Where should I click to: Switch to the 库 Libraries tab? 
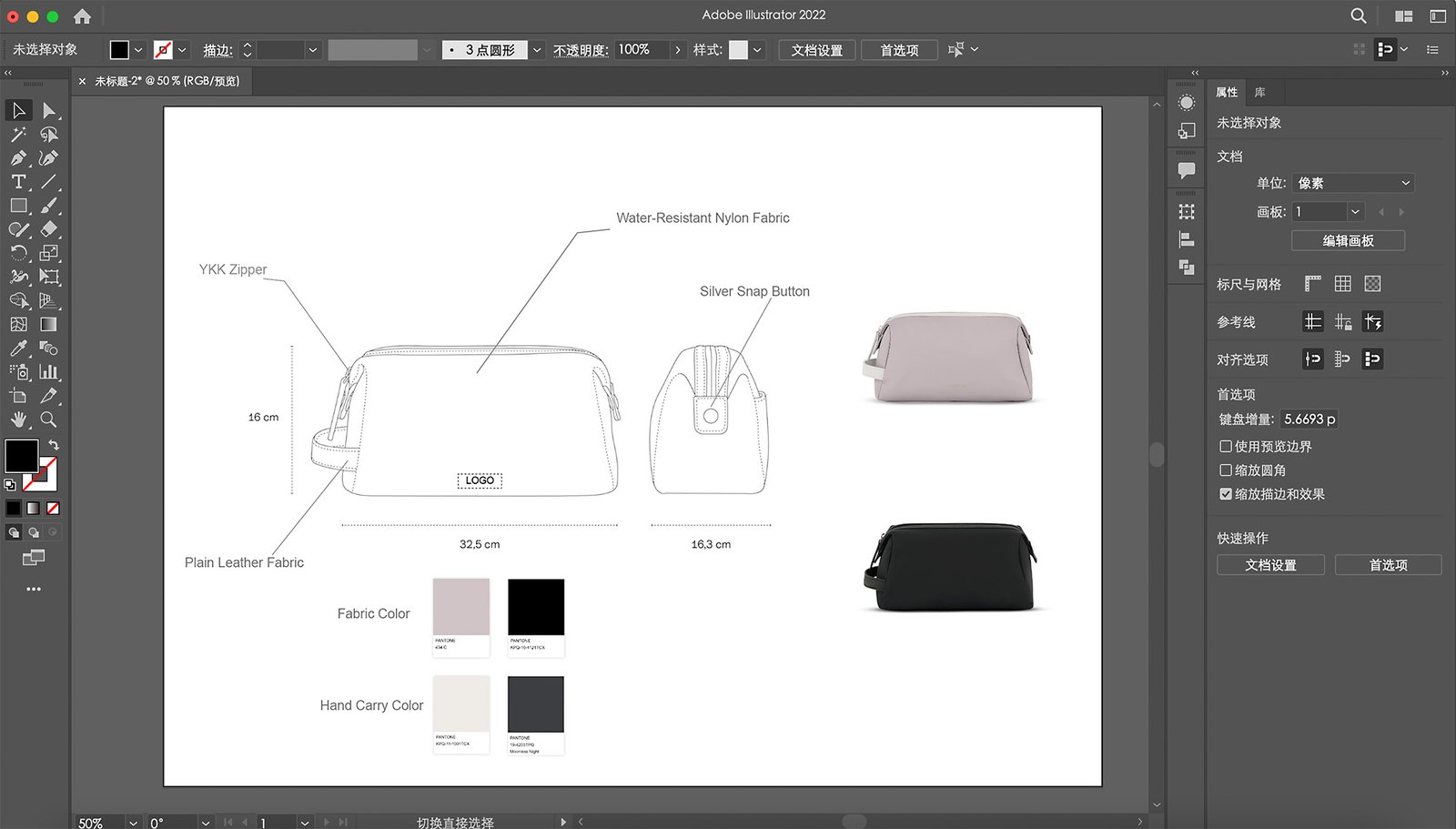coord(1259,92)
